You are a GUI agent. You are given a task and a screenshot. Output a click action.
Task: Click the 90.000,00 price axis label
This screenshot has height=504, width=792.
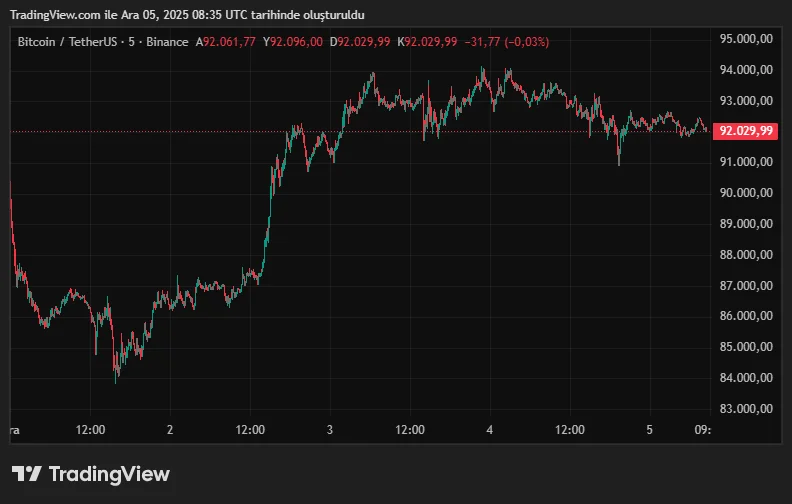pyautogui.click(x=746, y=193)
